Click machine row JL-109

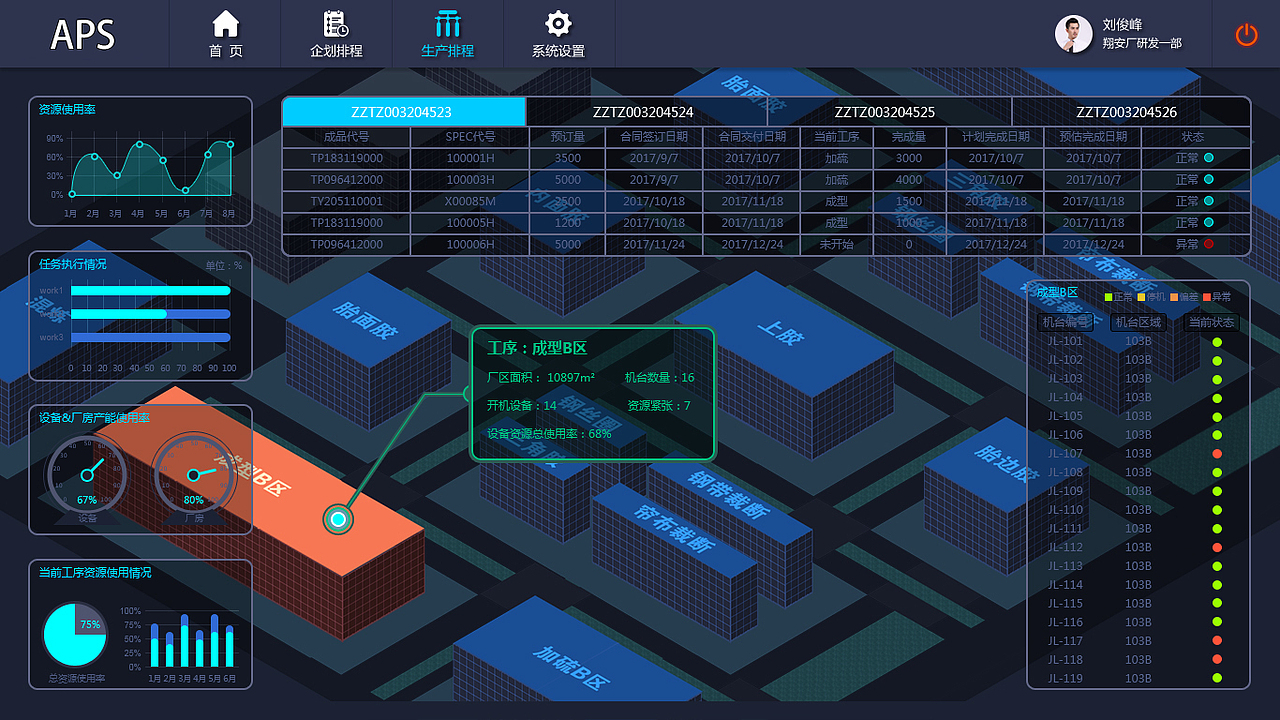click(1138, 491)
